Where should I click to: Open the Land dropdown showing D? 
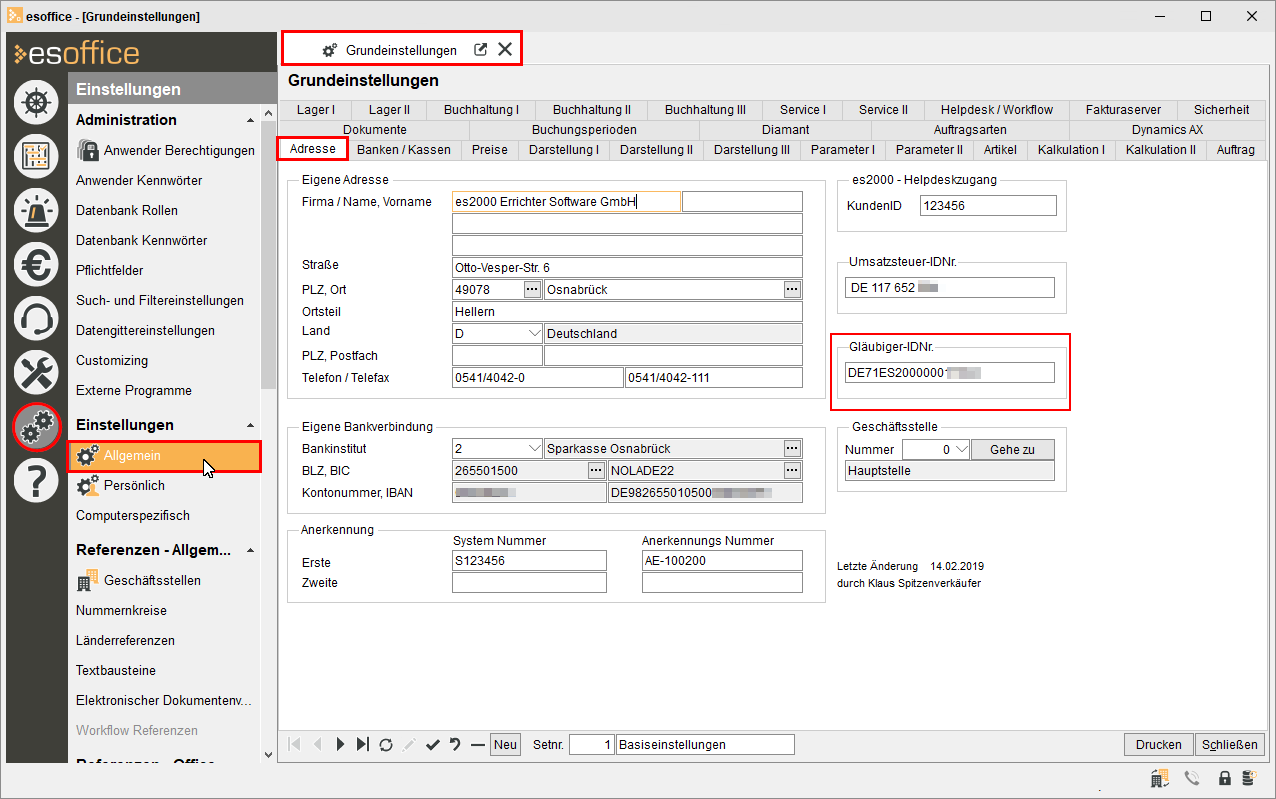(534, 333)
